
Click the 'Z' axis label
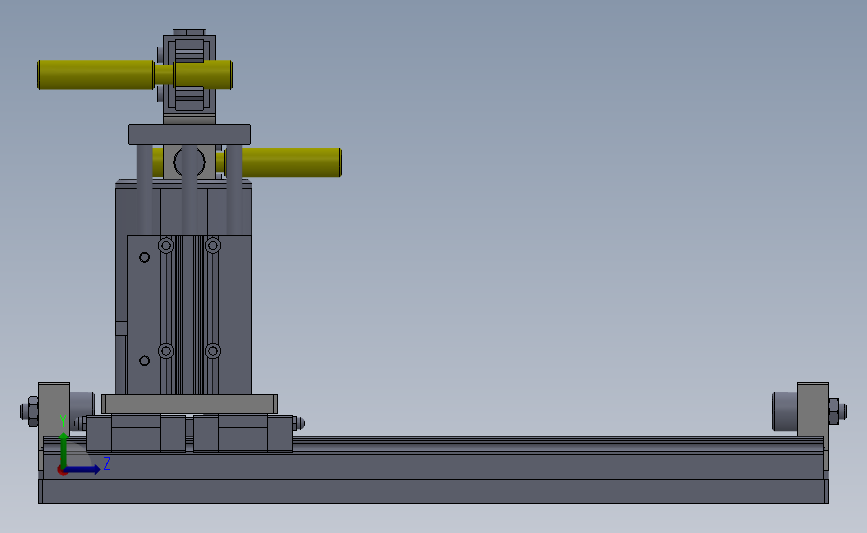point(107,463)
